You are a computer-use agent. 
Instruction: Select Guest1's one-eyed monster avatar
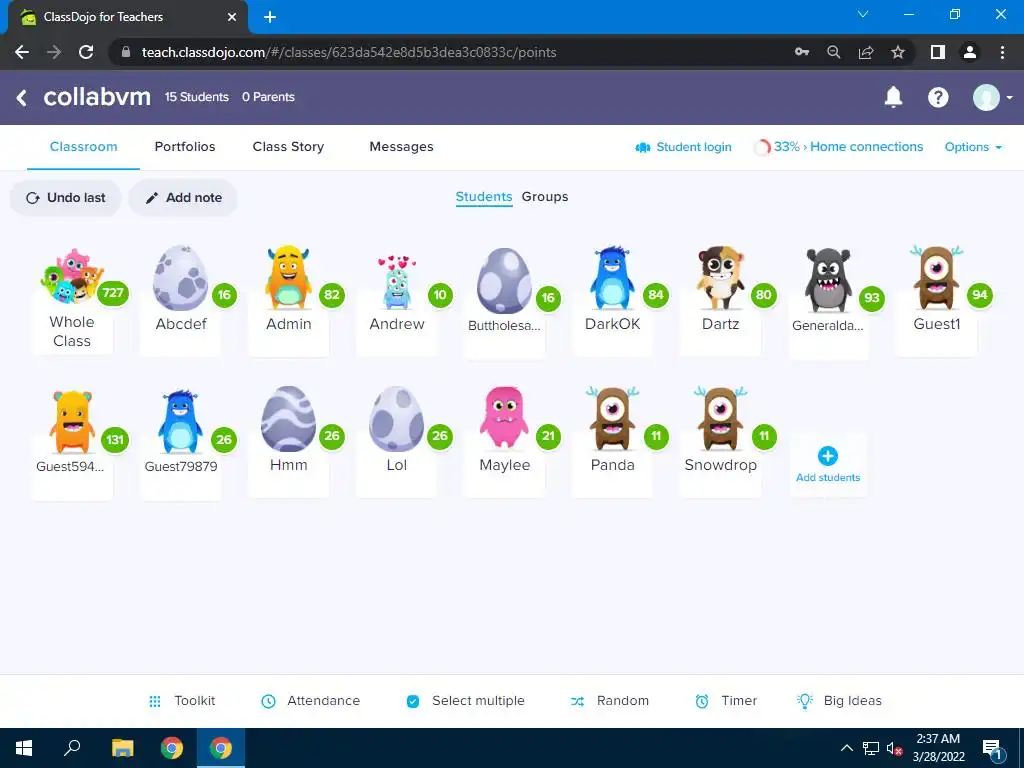(x=936, y=278)
